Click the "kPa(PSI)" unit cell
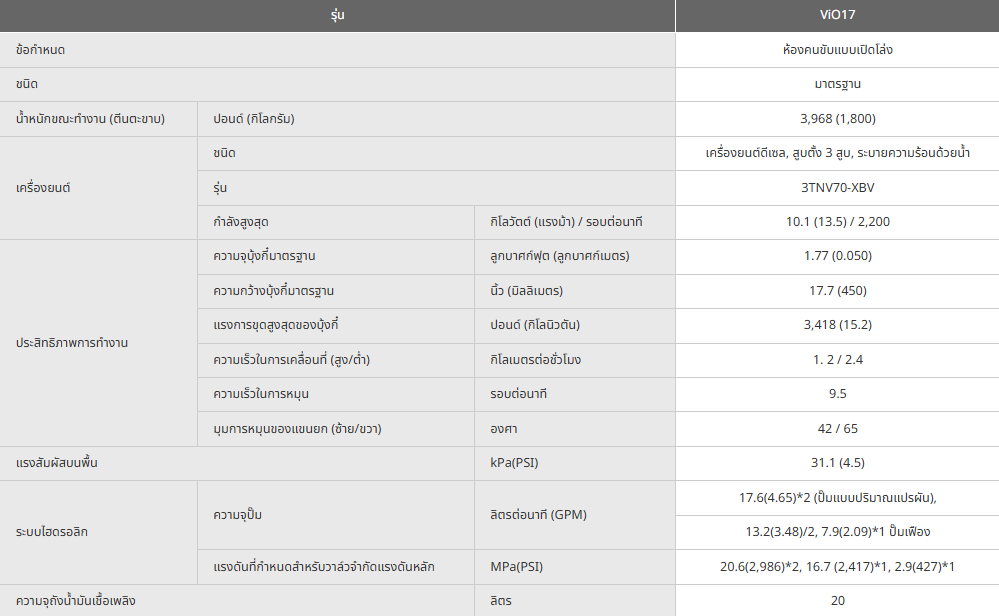 [x=514, y=463]
